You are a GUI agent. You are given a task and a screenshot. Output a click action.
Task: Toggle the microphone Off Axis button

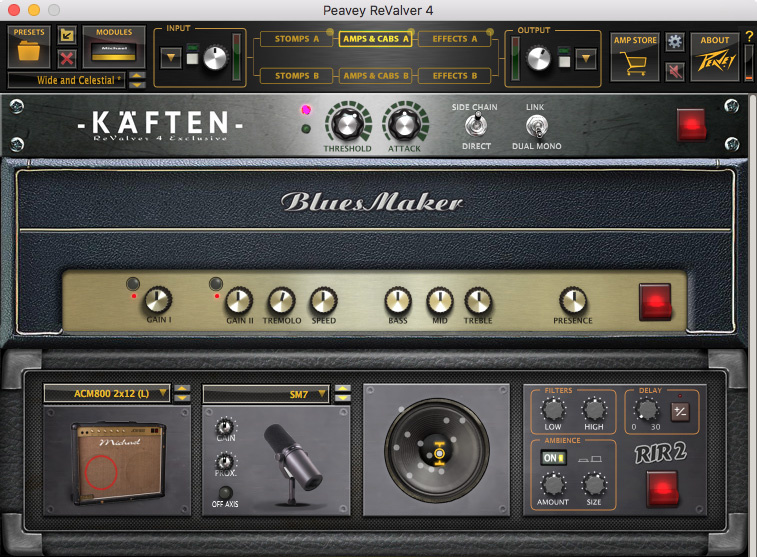coord(225,492)
